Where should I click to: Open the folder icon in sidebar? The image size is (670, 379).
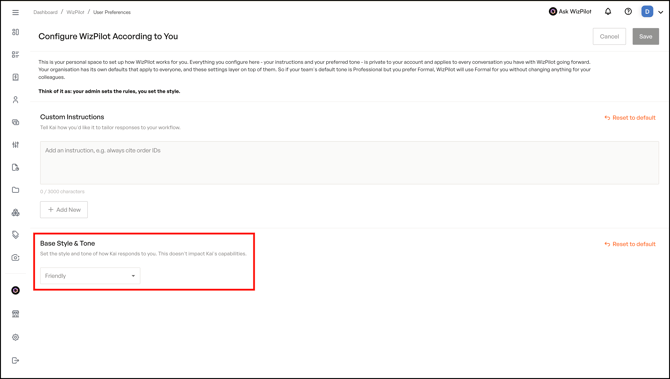click(15, 190)
